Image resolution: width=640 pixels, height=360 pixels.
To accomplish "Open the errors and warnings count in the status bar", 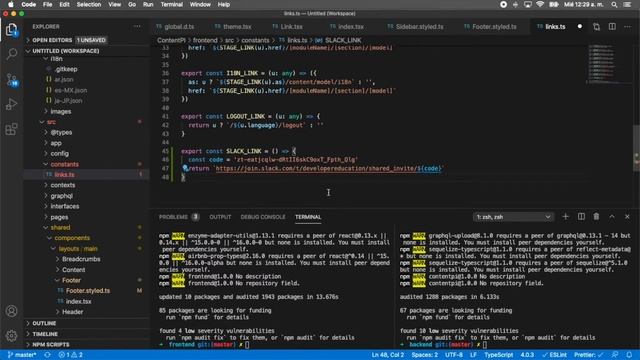I will pyautogui.click(x=70, y=355).
